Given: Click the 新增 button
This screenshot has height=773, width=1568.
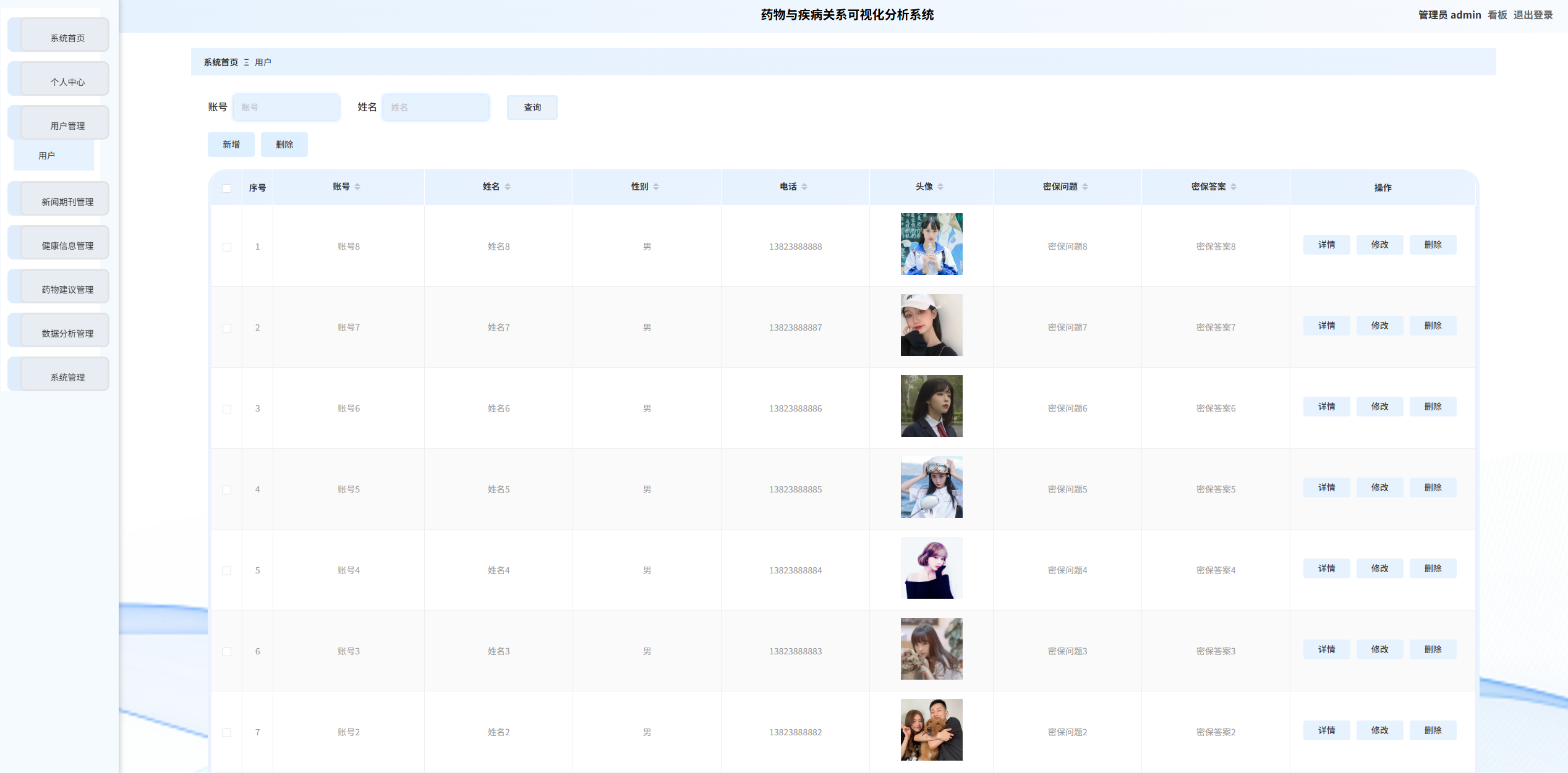Looking at the screenshot, I should pyautogui.click(x=231, y=145).
